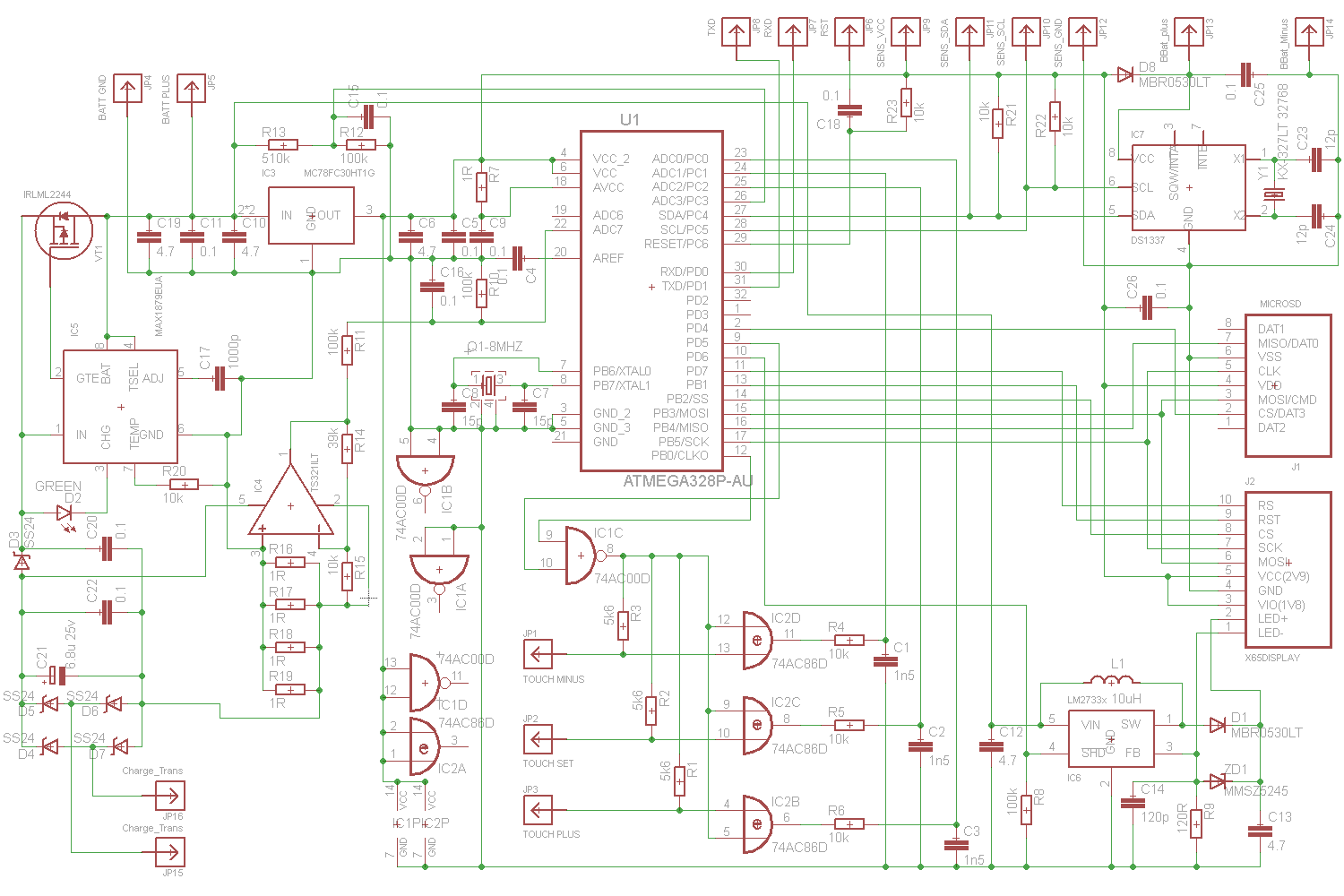Select the IC2B XOR gate symbol

pyautogui.click(x=757, y=824)
